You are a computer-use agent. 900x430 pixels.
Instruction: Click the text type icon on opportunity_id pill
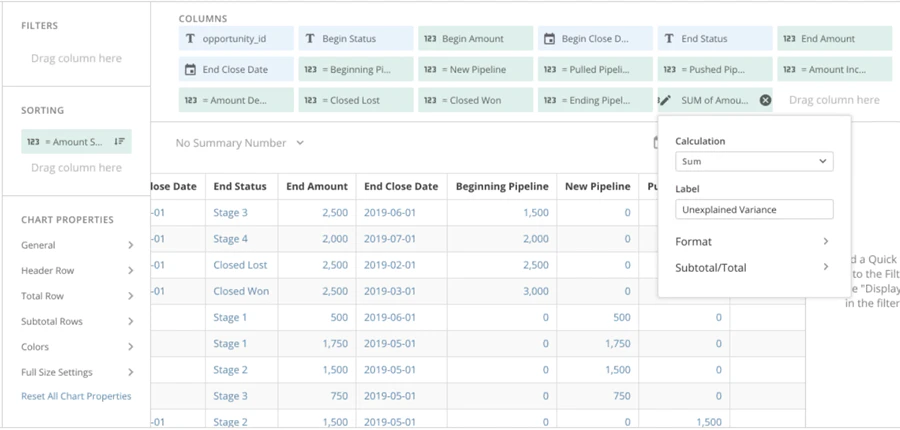190,38
